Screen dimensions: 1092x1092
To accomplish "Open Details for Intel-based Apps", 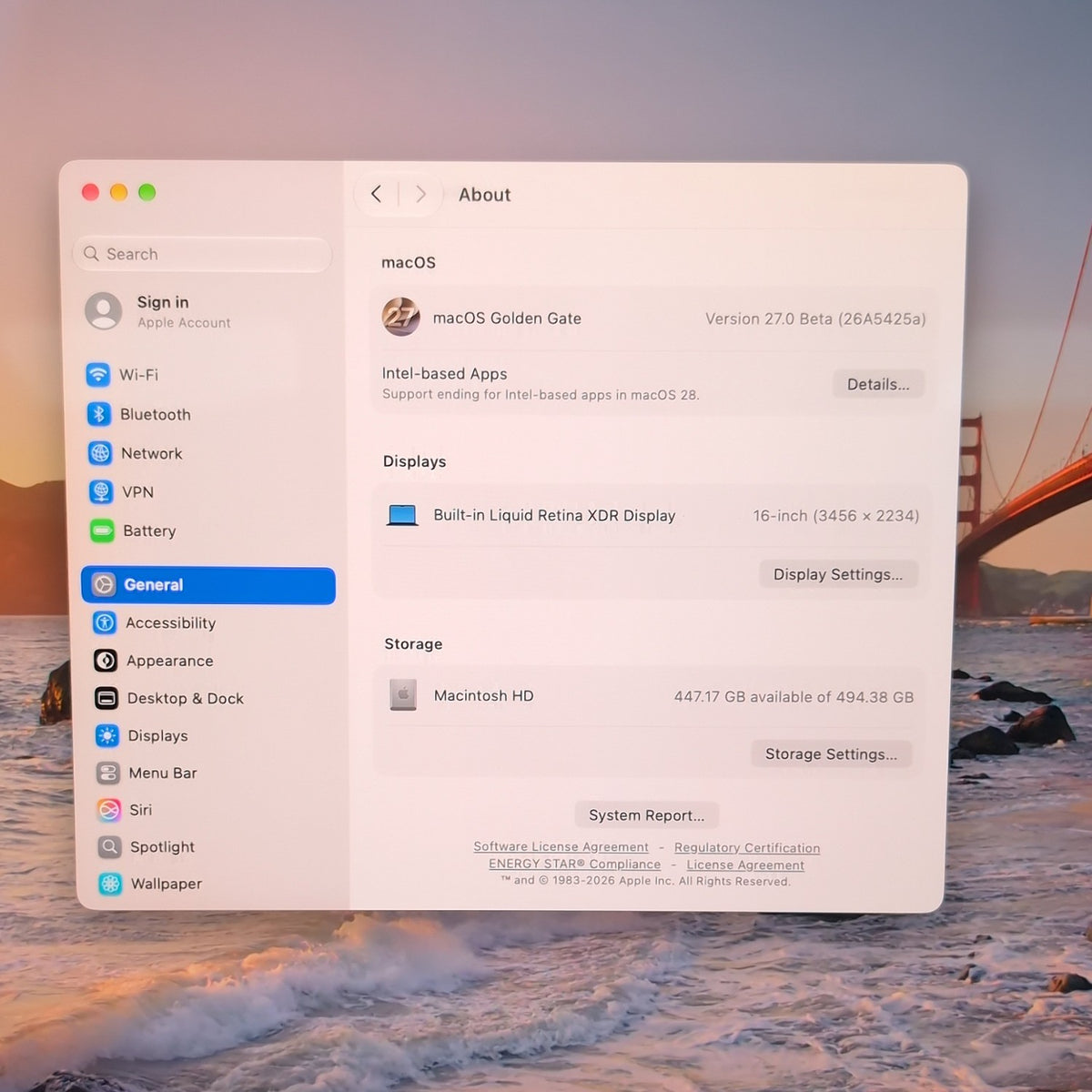I will (x=878, y=384).
